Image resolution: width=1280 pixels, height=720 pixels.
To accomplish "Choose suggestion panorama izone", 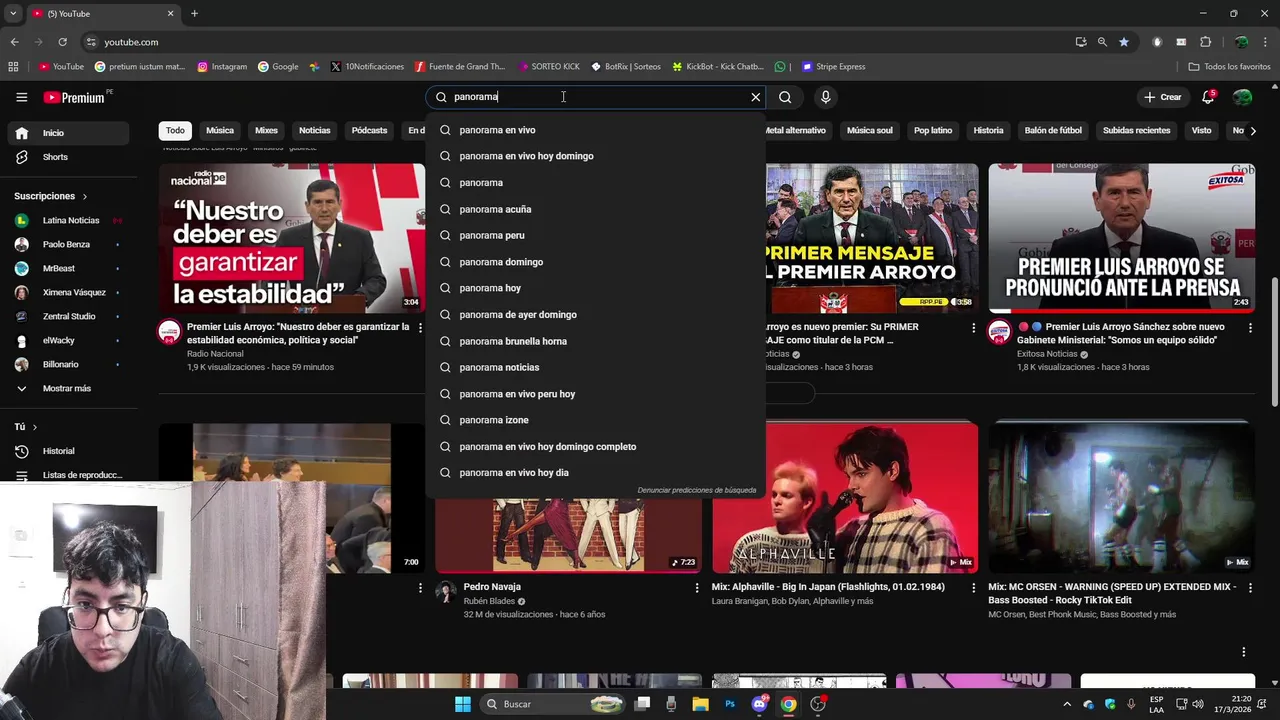I will (x=595, y=420).
